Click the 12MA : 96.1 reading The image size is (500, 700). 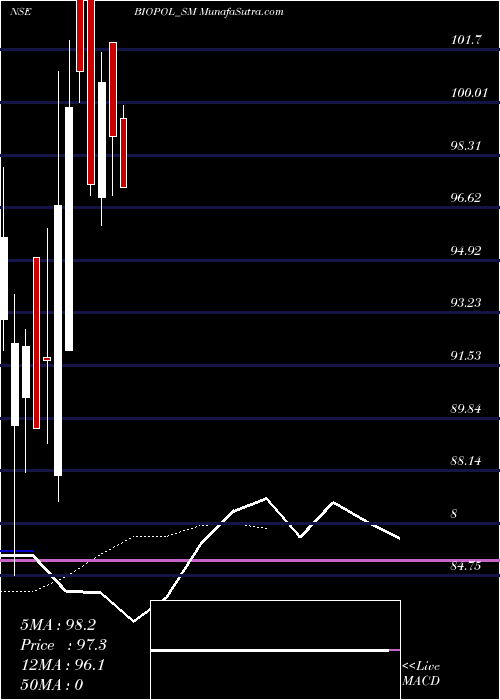pyautogui.click(x=62, y=665)
